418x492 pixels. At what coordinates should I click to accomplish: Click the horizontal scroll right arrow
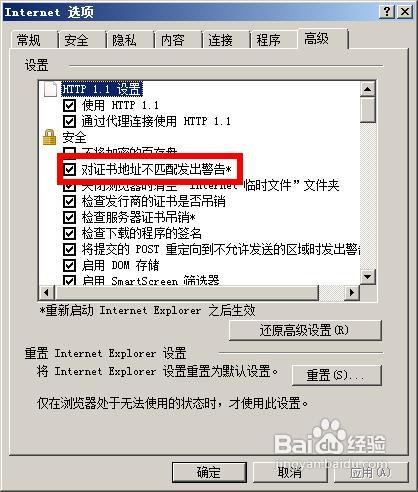tap(352, 293)
